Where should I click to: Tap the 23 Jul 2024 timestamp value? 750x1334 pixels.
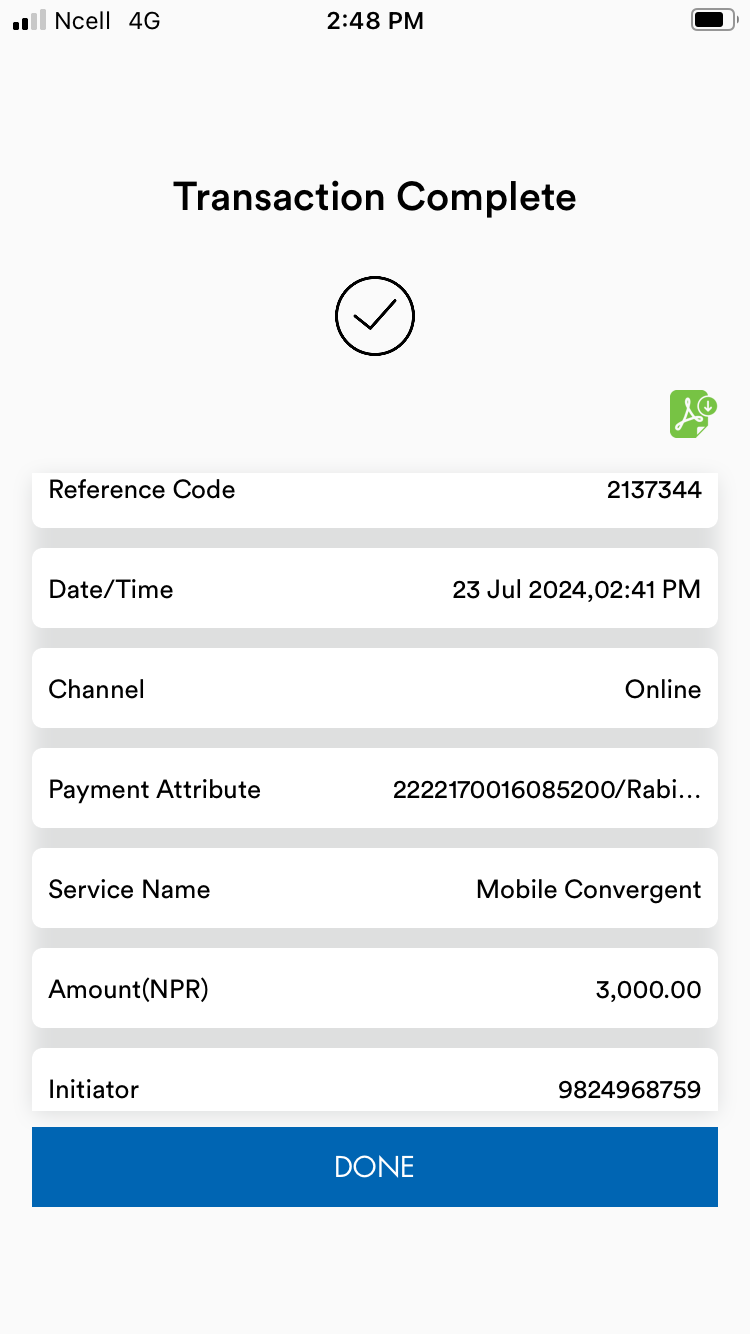tap(577, 589)
